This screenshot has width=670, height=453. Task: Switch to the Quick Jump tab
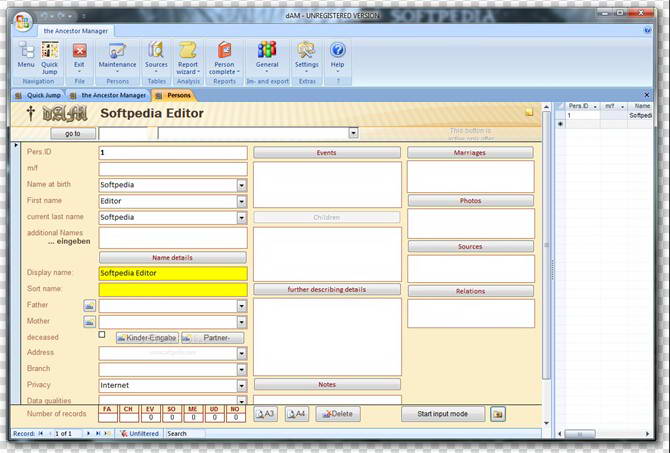point(39,95)
